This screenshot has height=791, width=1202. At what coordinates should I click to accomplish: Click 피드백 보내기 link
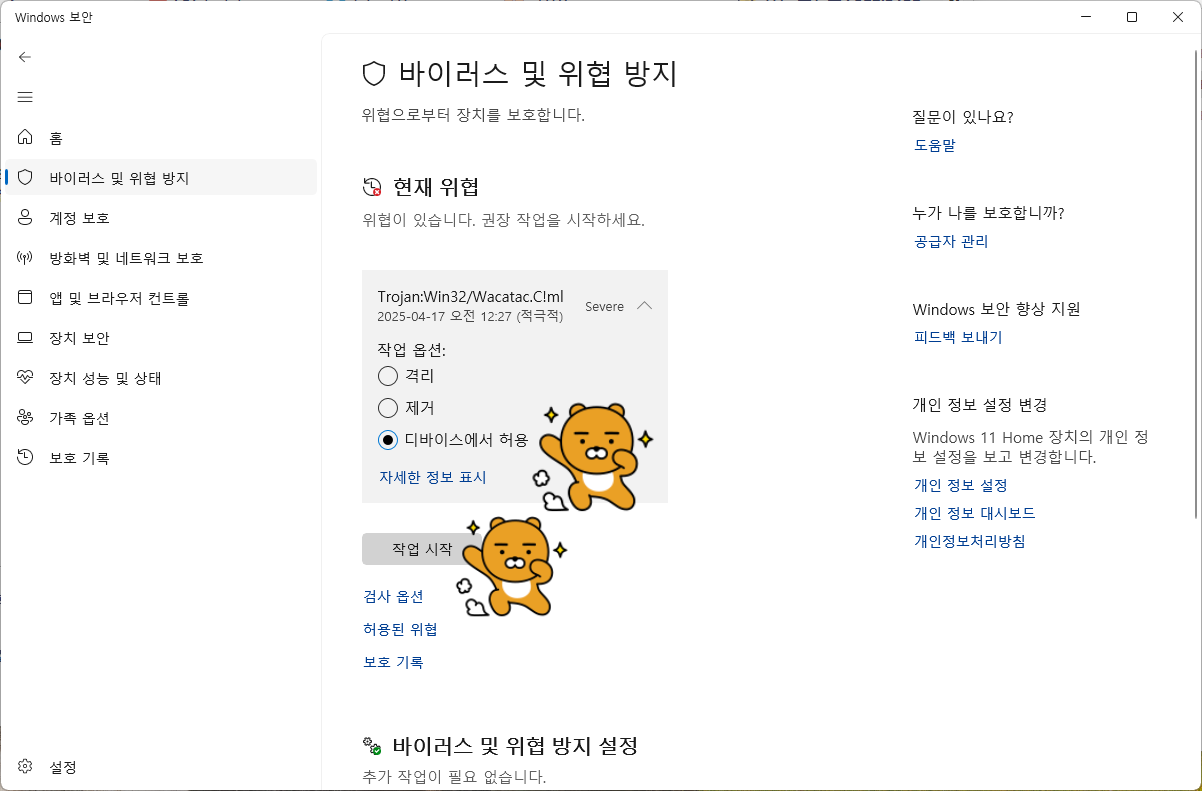pyautogui.click(x=958, y=337)
